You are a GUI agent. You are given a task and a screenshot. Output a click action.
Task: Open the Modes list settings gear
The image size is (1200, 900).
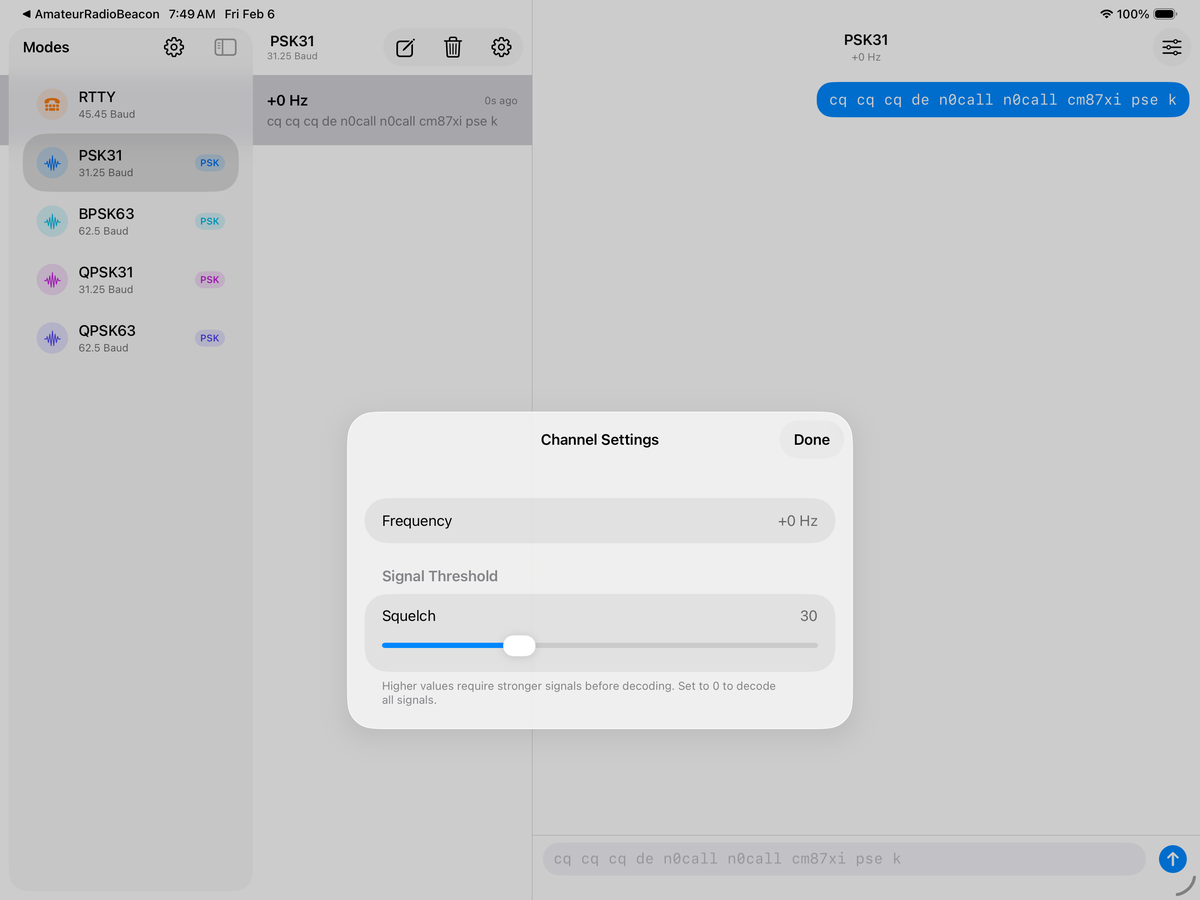pyautogui.click(x=173, y=47)
